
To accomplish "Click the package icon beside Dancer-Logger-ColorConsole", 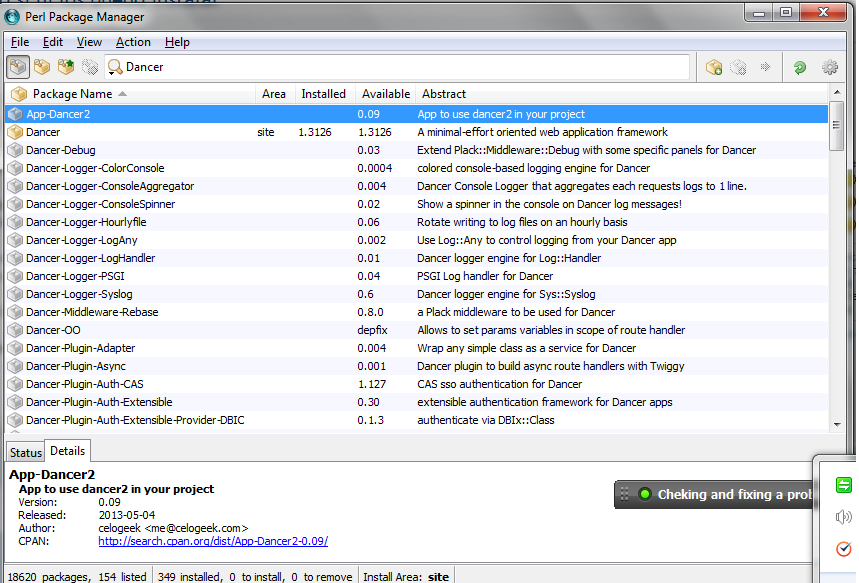I will point(15,168).
